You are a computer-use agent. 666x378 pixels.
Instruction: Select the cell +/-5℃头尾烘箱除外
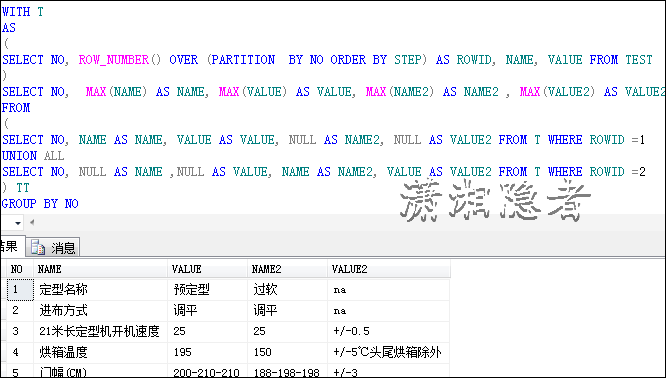click(389, 352)
